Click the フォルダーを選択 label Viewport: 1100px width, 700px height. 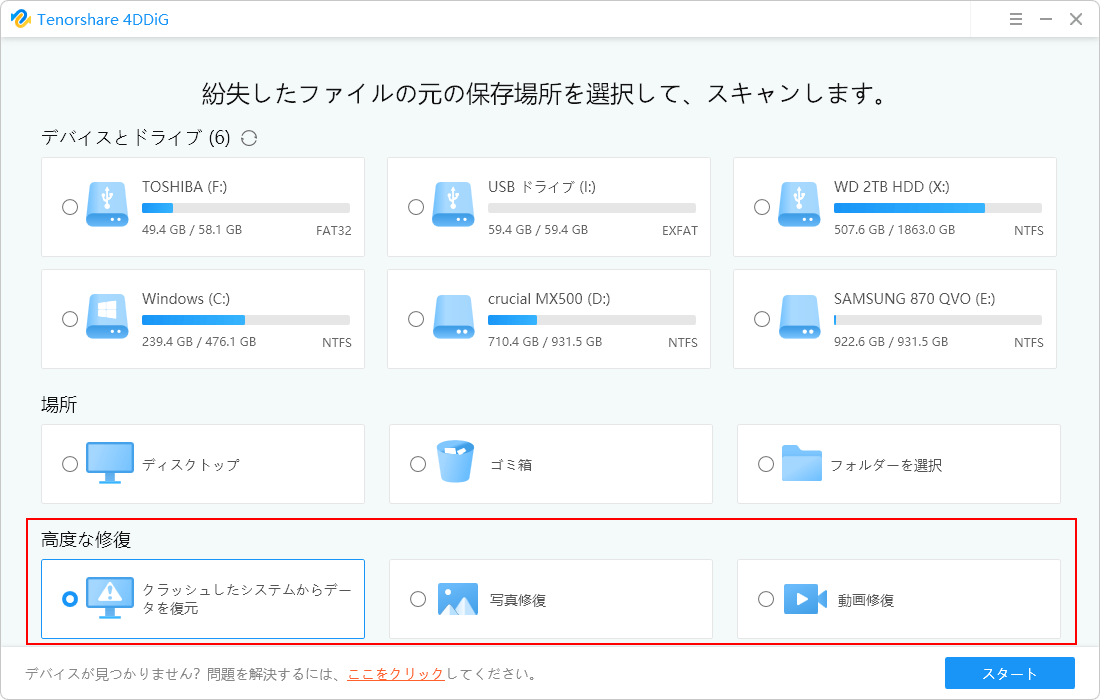pos(886,465)
